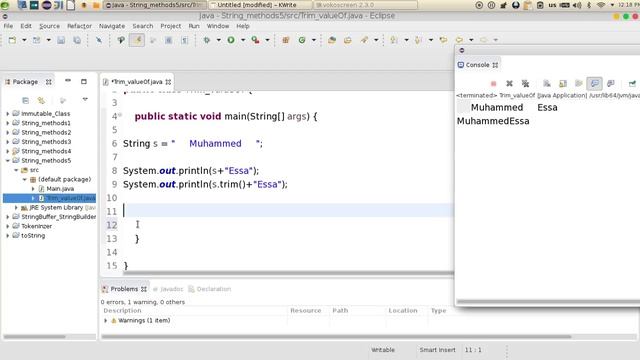Collapse the String_methods5 project
Viewport: 640px width, 360px height.
(7, 161)
